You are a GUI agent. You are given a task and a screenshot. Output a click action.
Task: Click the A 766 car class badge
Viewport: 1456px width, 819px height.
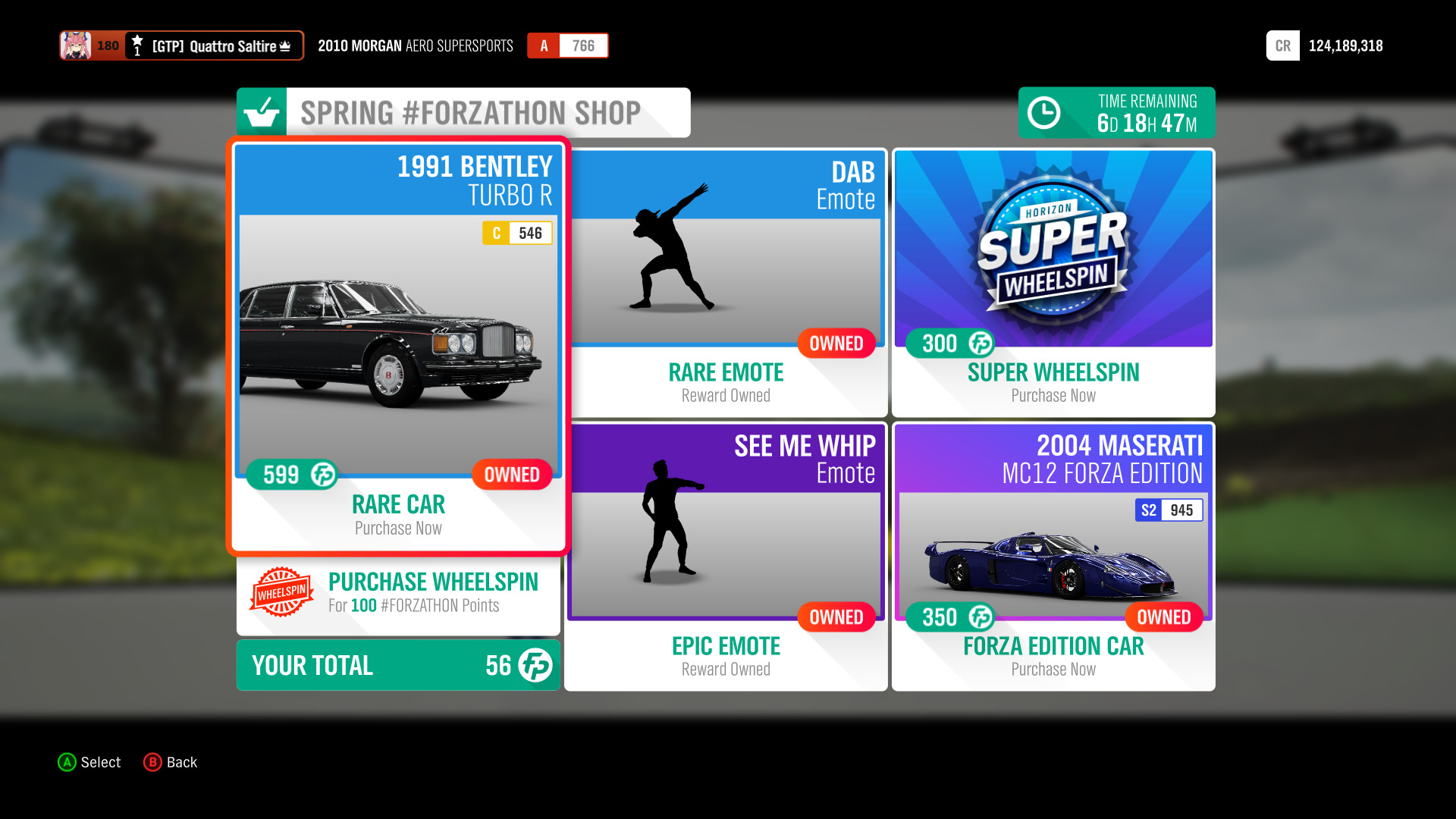(567, 45)
